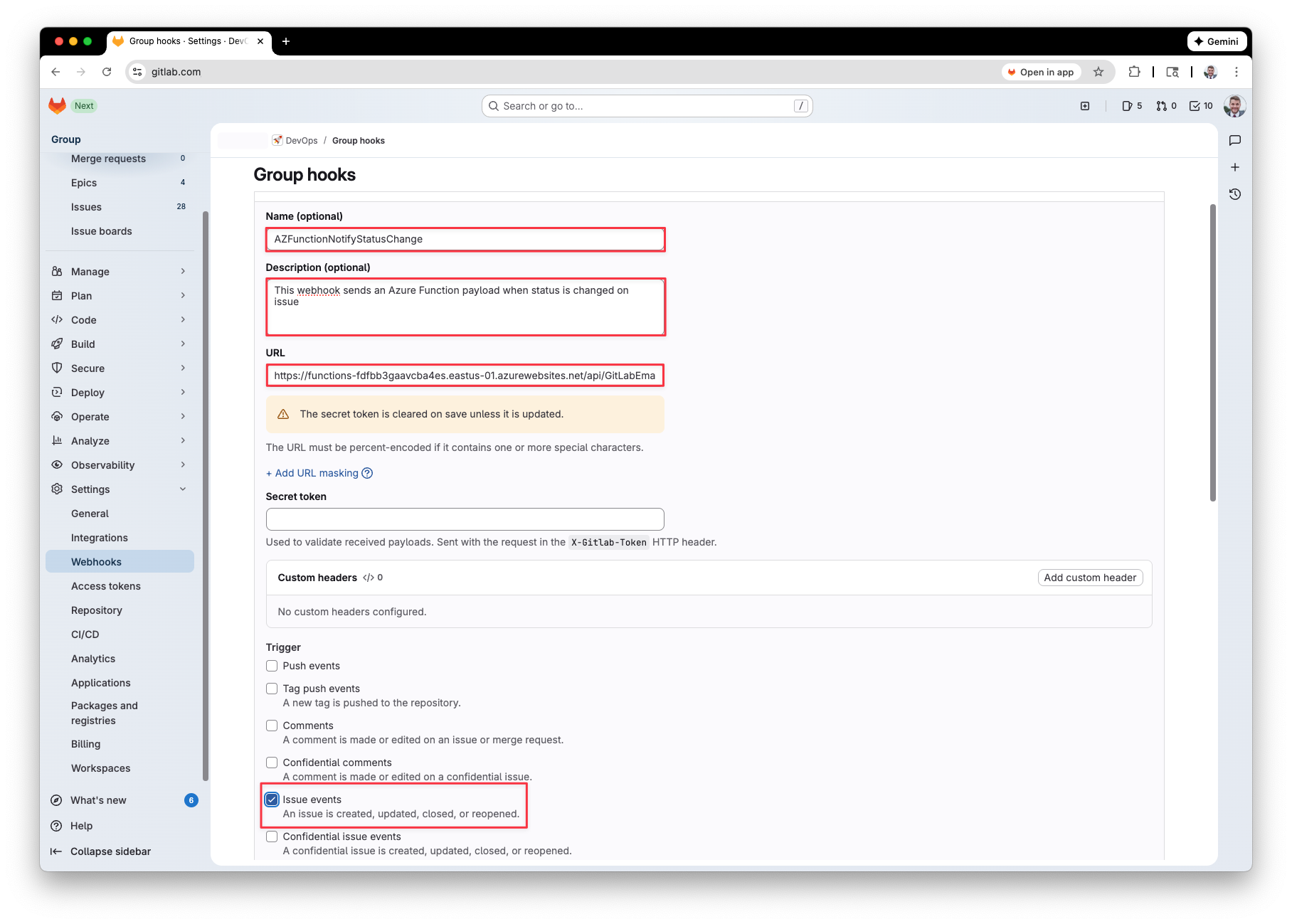Click the history clock icon in right rail
This screenshot has height=924, width=1292.
pos(1235,194)
